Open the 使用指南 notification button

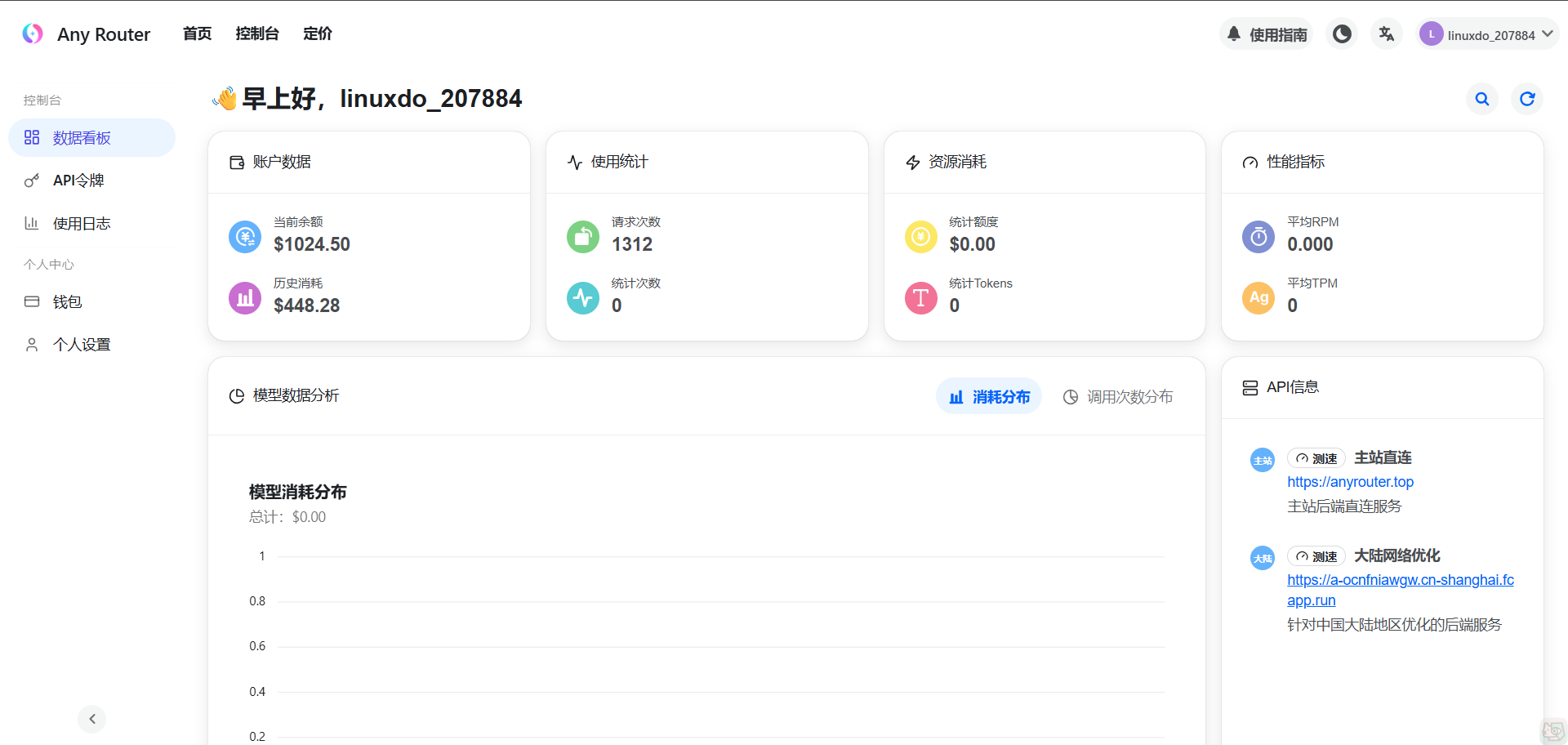pos(1266,34)
